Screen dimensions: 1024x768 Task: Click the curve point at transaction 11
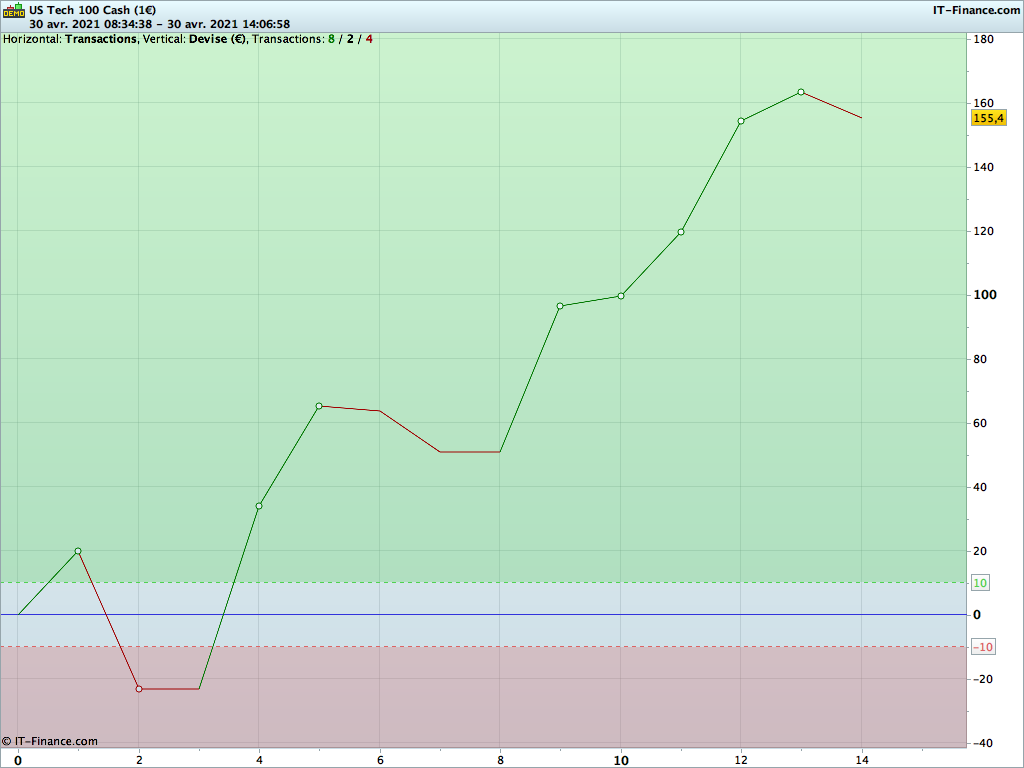click(681, 232)
